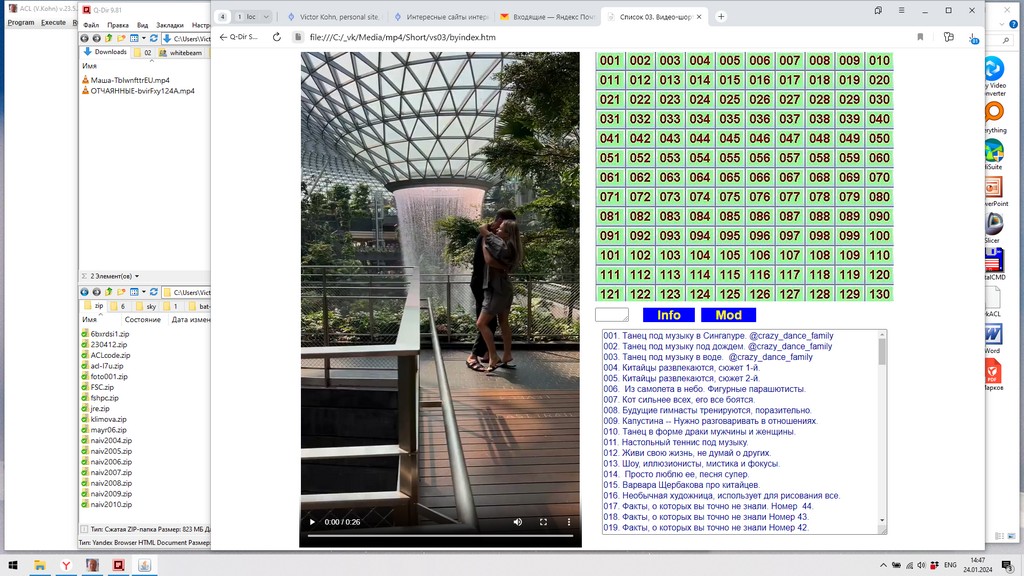This screenshot has height=576, width=1024.
Task: Reload the page in the browser
Action: tap(277, 37)
